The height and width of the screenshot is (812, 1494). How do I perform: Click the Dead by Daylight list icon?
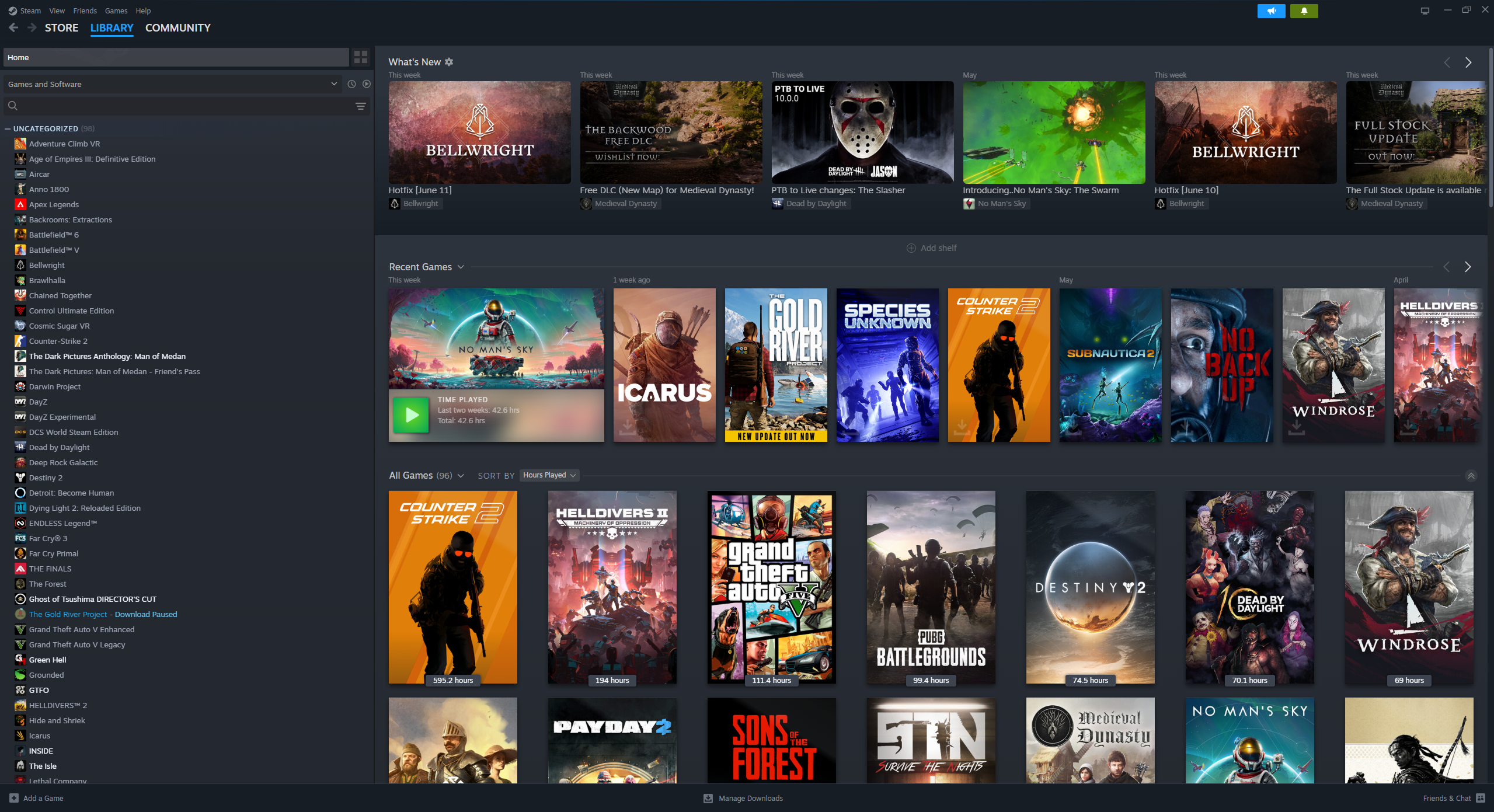(x=20, y=447)
